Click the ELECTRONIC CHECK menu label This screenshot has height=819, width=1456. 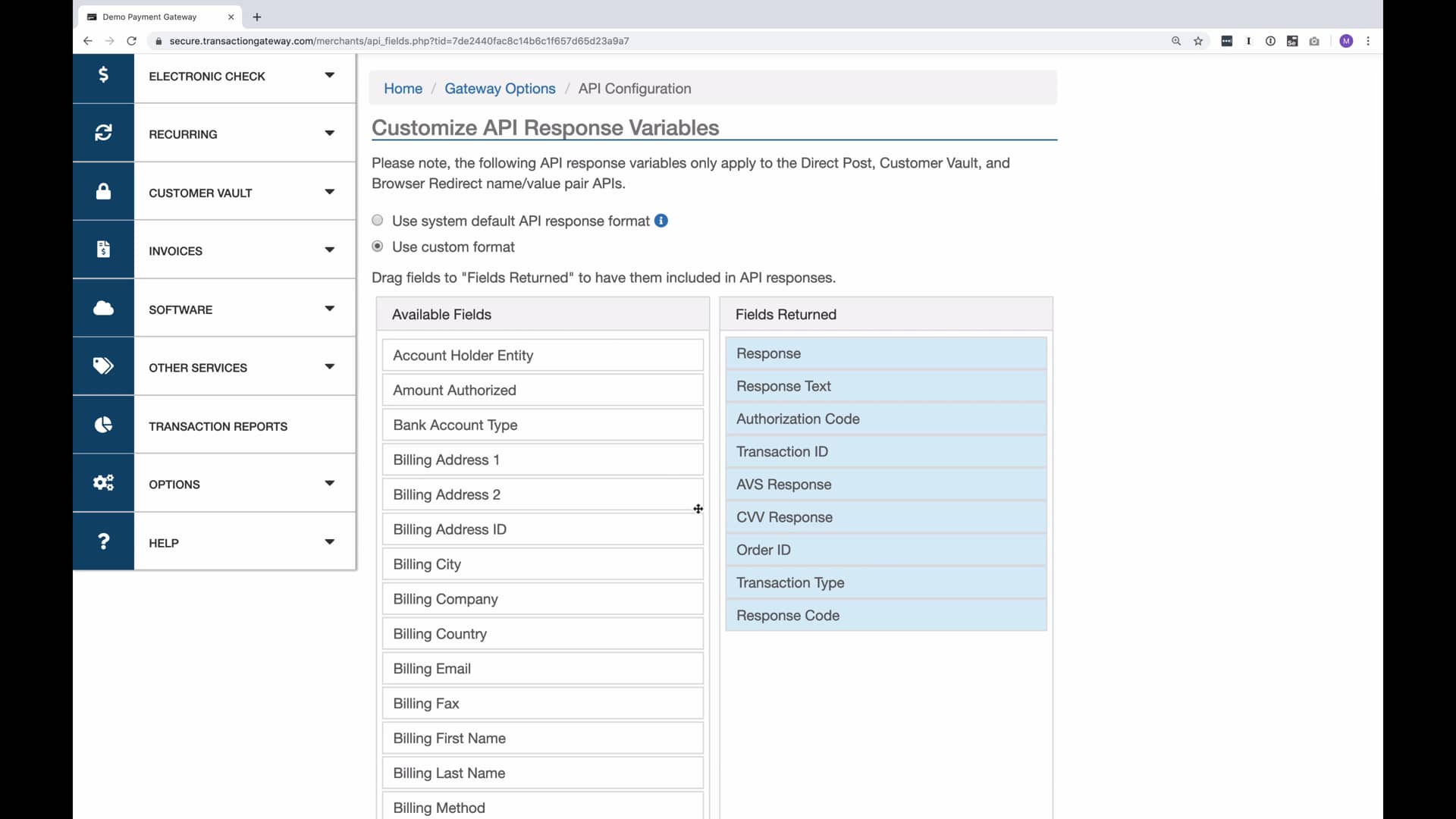tap(206, 77)
